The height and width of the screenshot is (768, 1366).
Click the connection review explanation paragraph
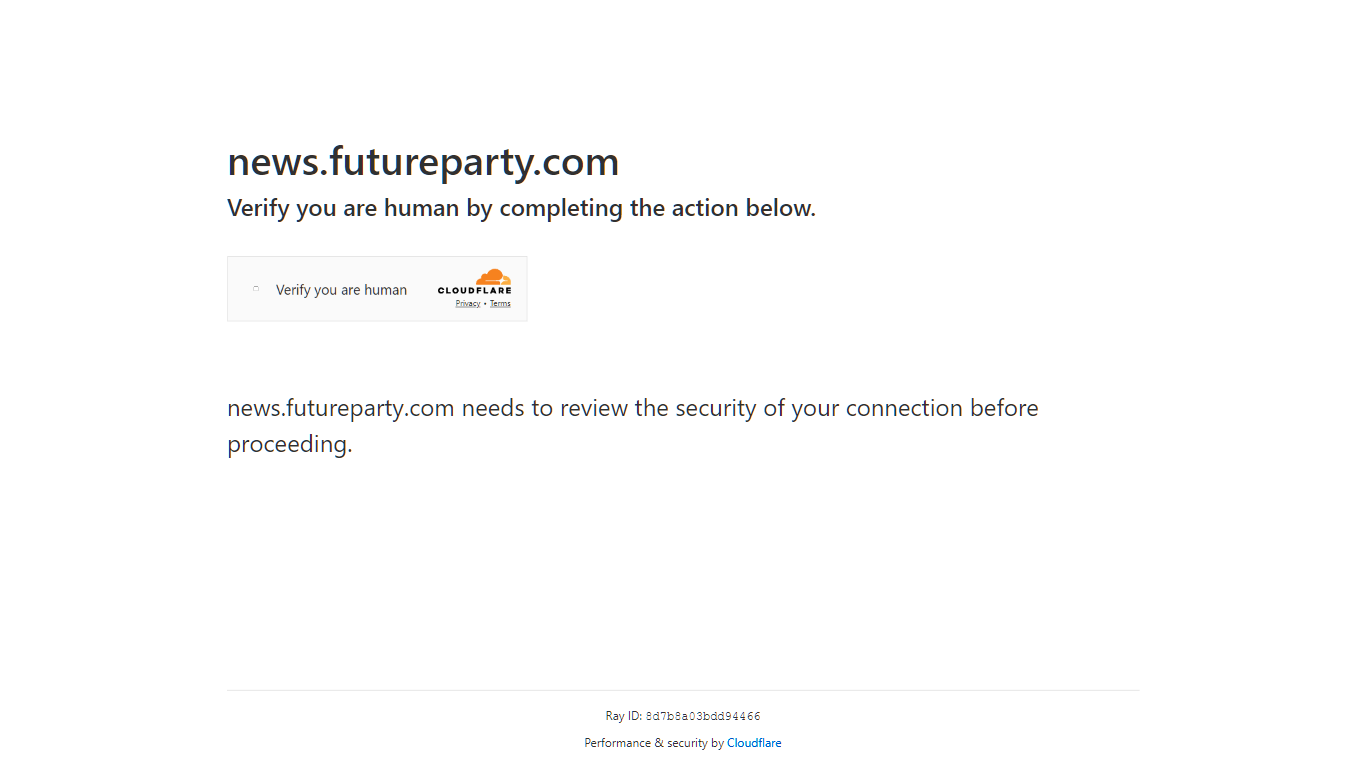point(633,425)
